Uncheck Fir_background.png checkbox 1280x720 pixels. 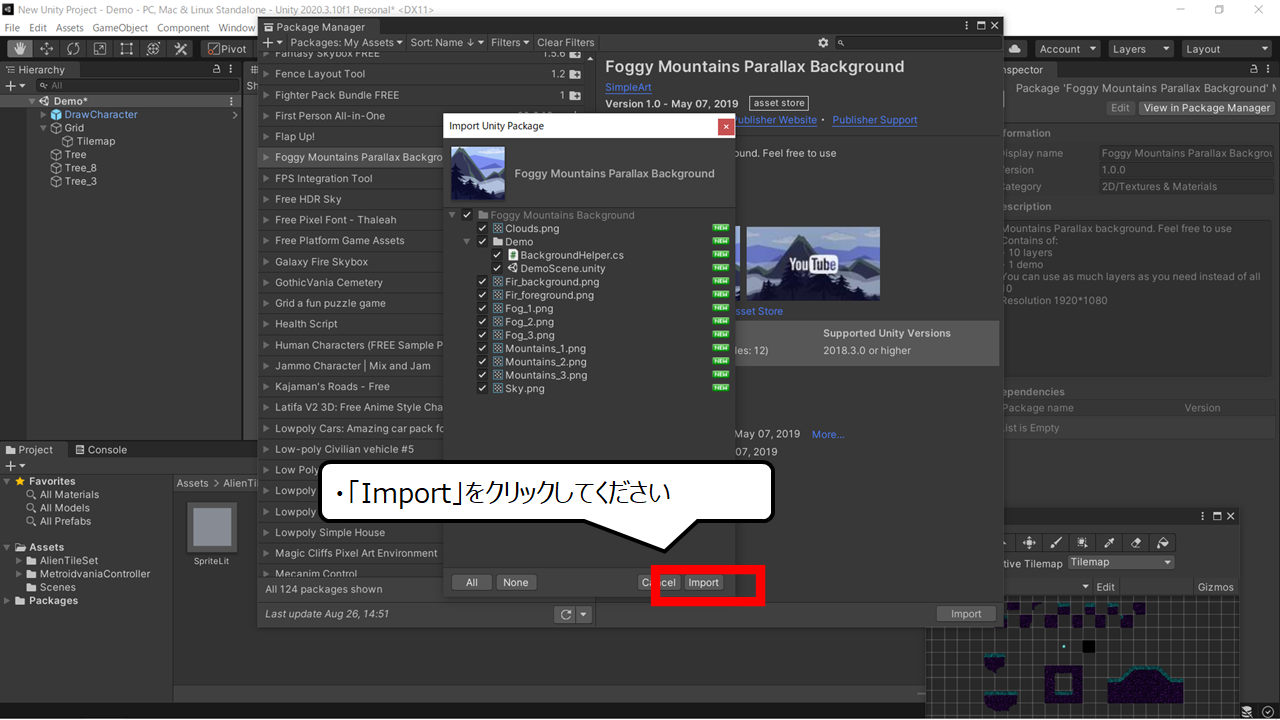click(x=483, y=282)
